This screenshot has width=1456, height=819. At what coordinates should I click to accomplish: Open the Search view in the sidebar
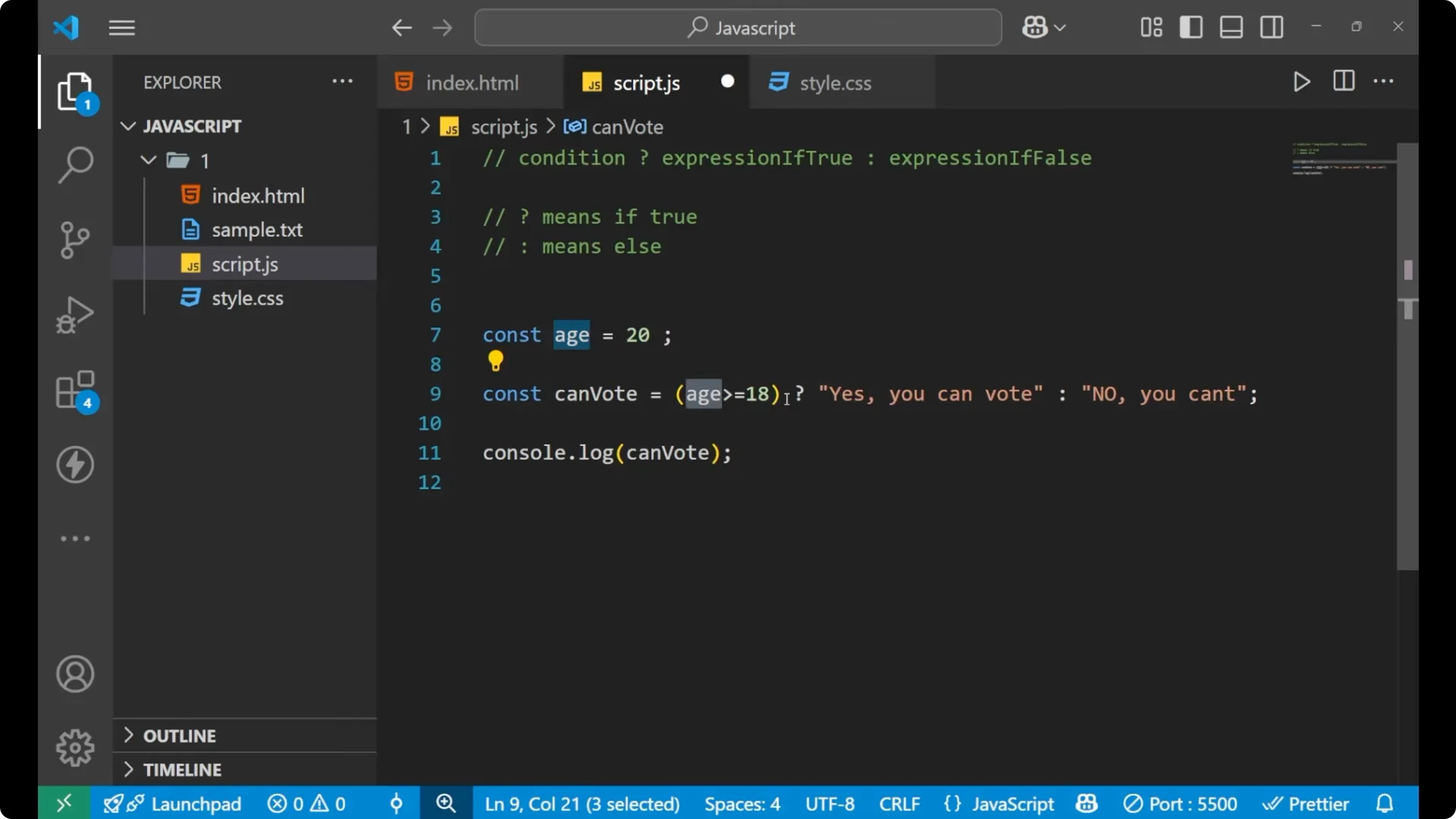coord(75,164)
